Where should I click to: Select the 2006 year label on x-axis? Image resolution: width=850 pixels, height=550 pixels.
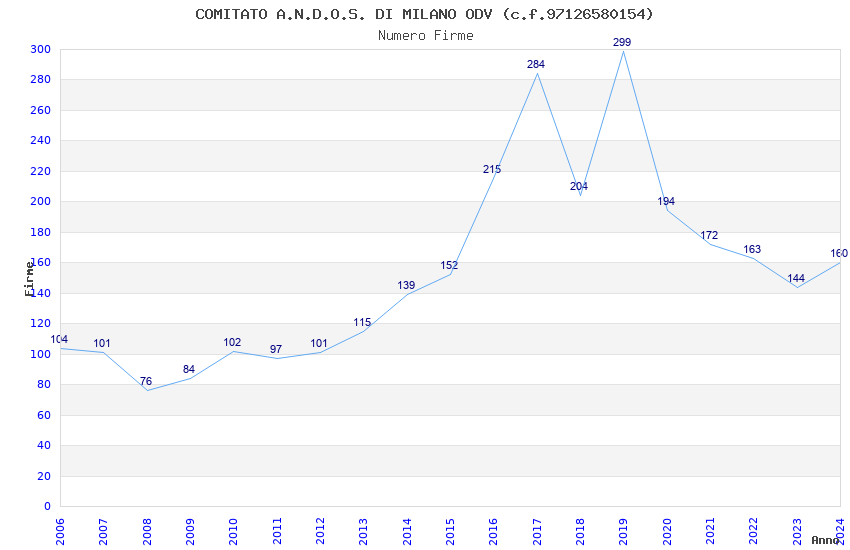[x=60, y=532]
